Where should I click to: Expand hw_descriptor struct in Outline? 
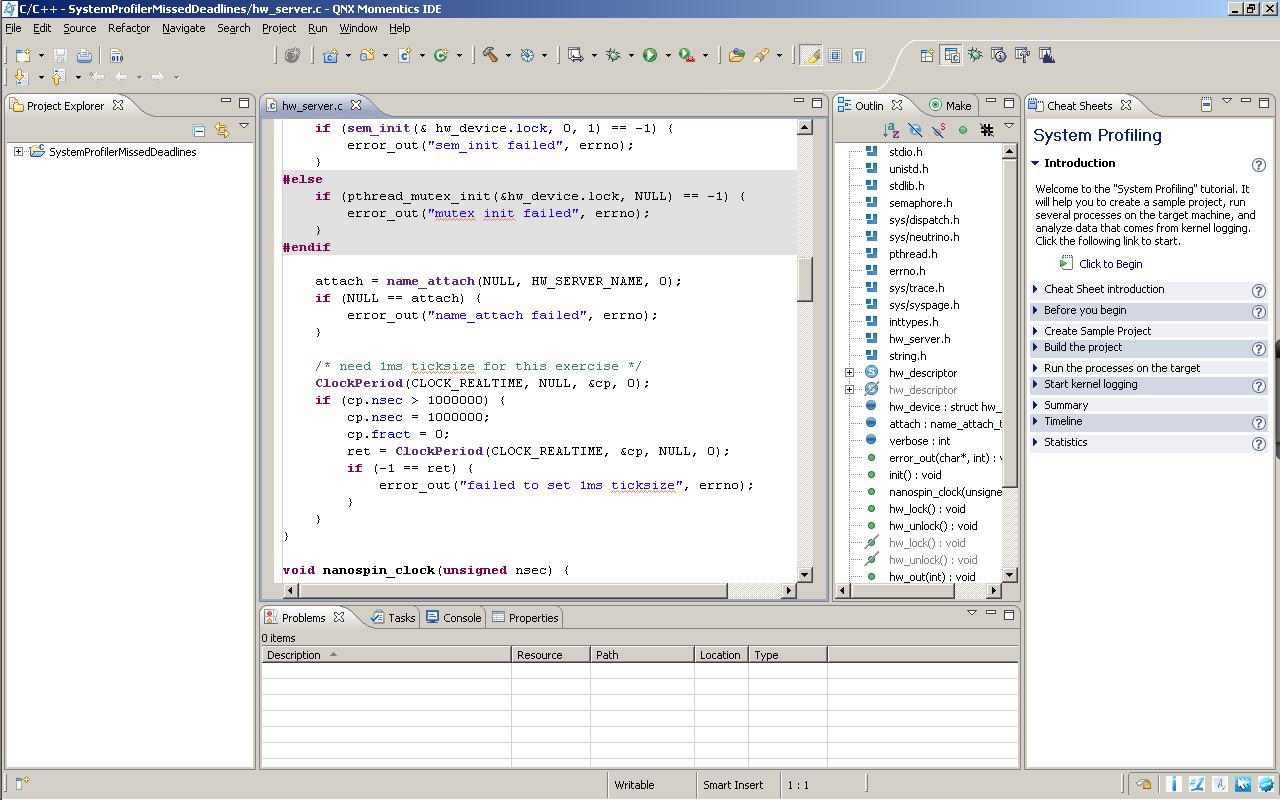pos(849,373)
